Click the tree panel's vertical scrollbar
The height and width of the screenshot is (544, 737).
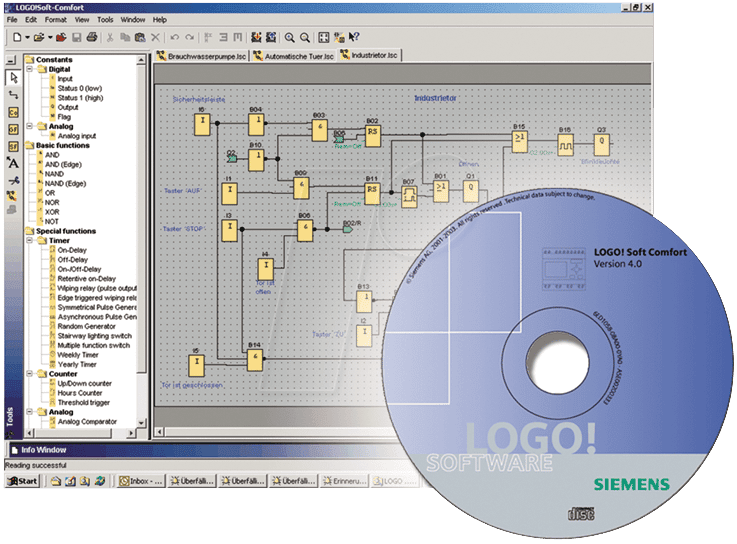click(x=142, y=250)
